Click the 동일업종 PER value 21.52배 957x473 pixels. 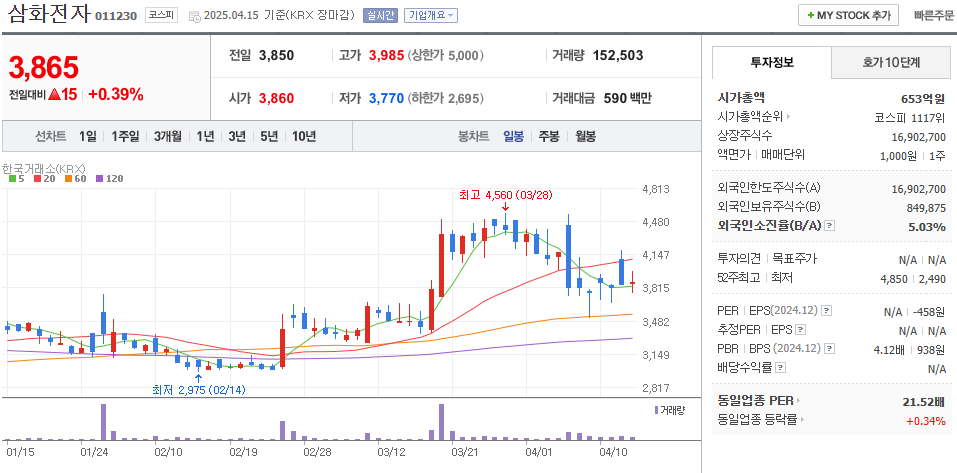tap(924, 402)
